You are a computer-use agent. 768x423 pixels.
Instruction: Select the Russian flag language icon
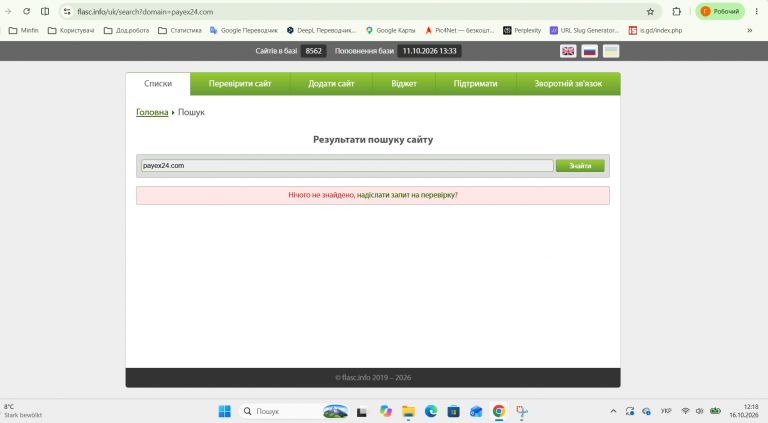pos(589,51)
